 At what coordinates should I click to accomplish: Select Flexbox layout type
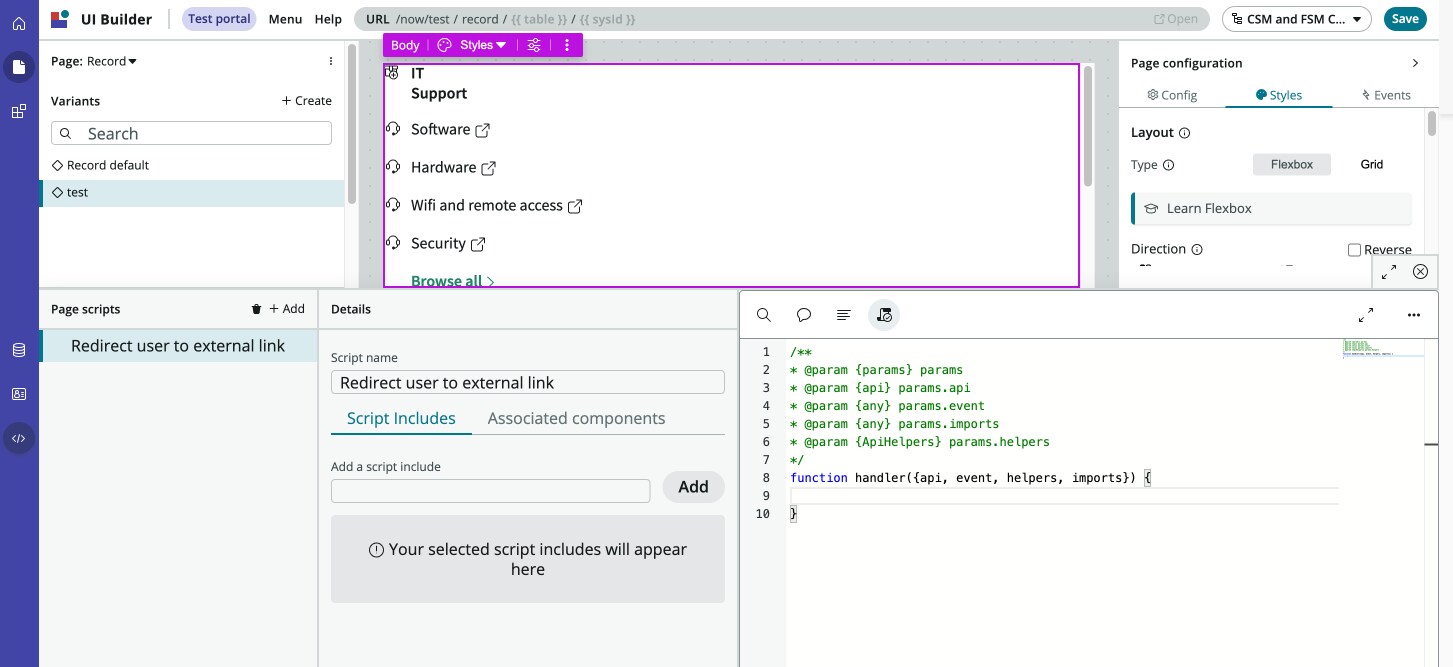(1291, 164)
